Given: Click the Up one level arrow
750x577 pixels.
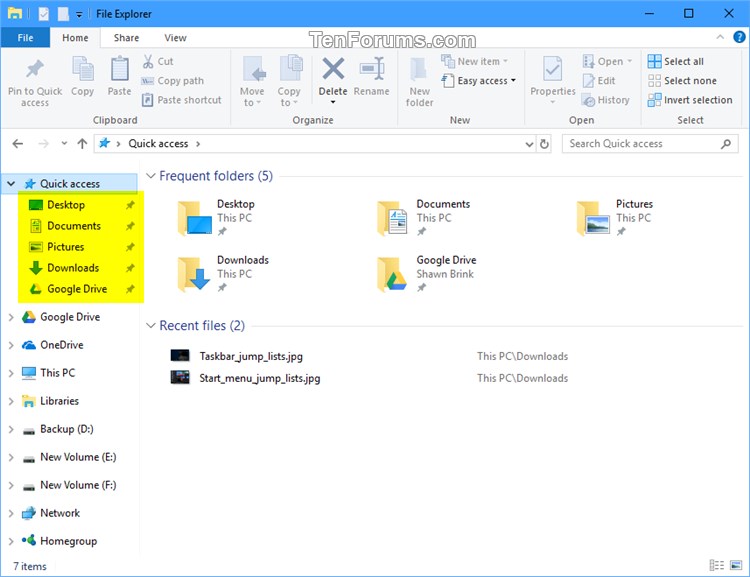Looking at the screenshot, I should (x=82, y=144).
